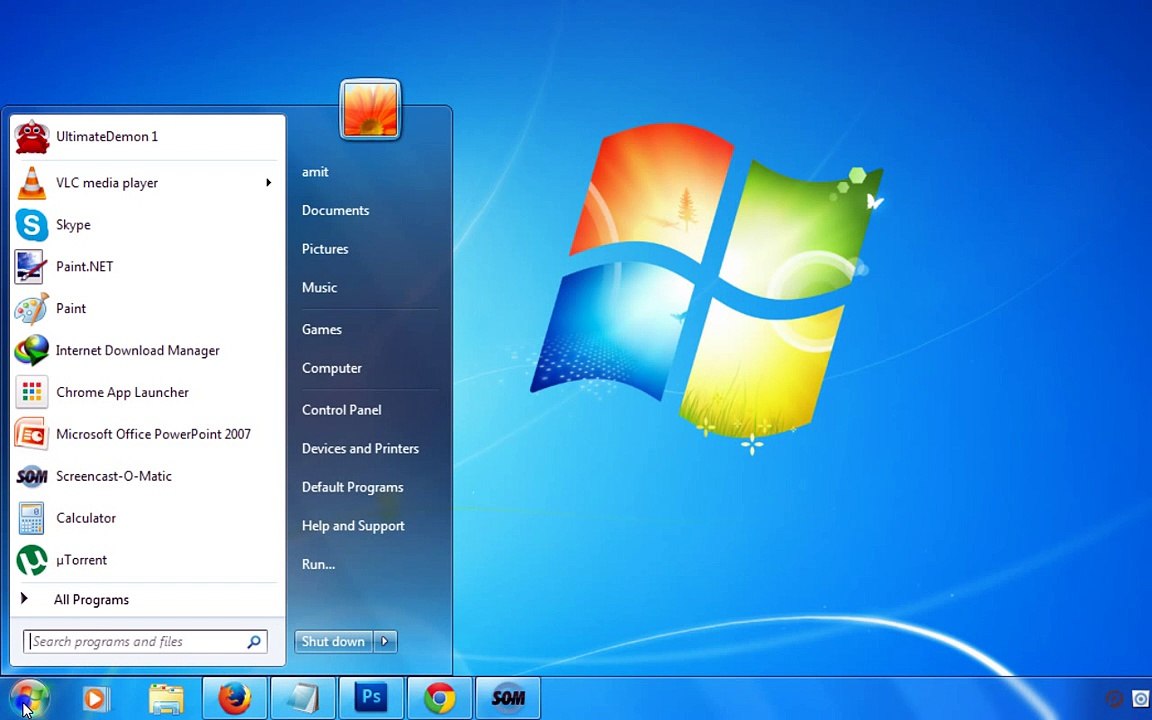This screenshot has height=720, width=1152.
Task: Open Pictures from the Start menu
Action: coord(325,249)
